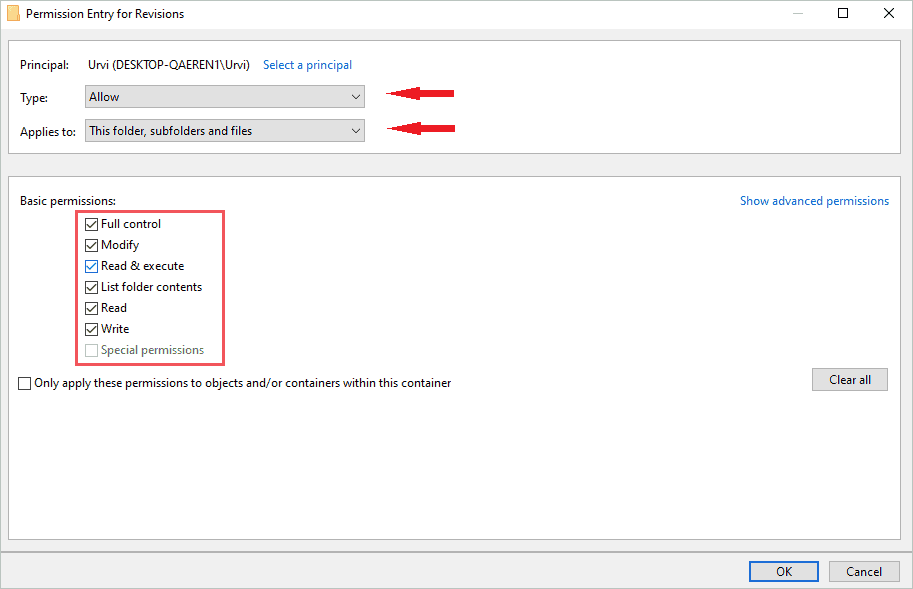Toggle List folder contents checkbox
Screen dimensions: 913x589
pos(92,287)
